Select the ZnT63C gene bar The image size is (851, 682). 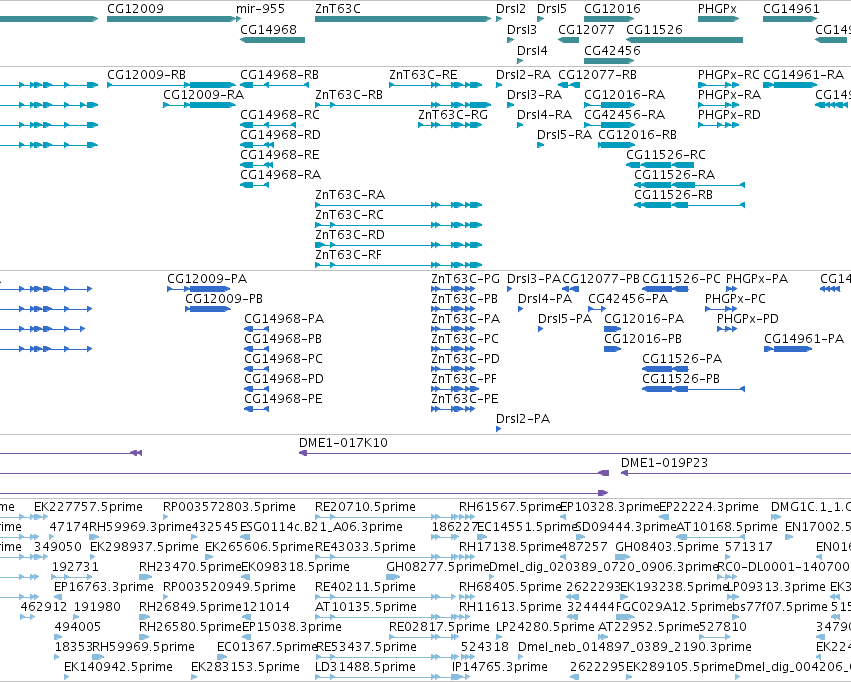click(x=403, y=19)
